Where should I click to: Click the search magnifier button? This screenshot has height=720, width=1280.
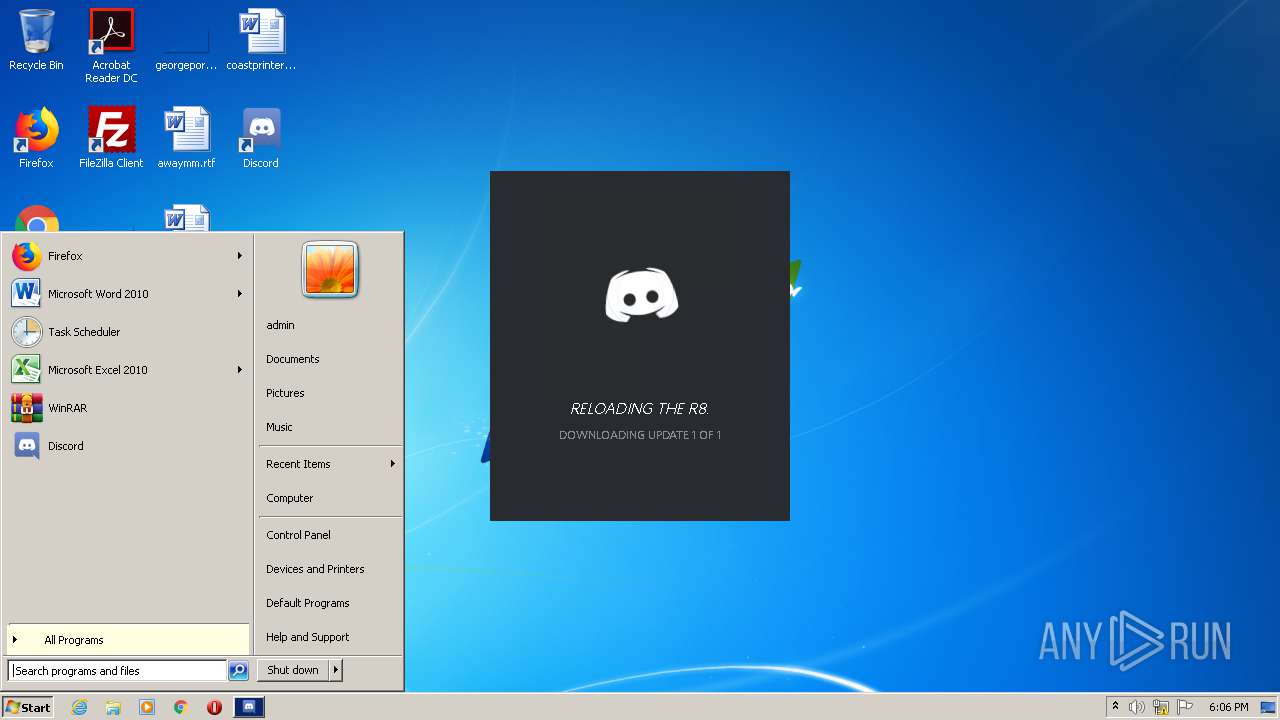click(x=238, y=671)
